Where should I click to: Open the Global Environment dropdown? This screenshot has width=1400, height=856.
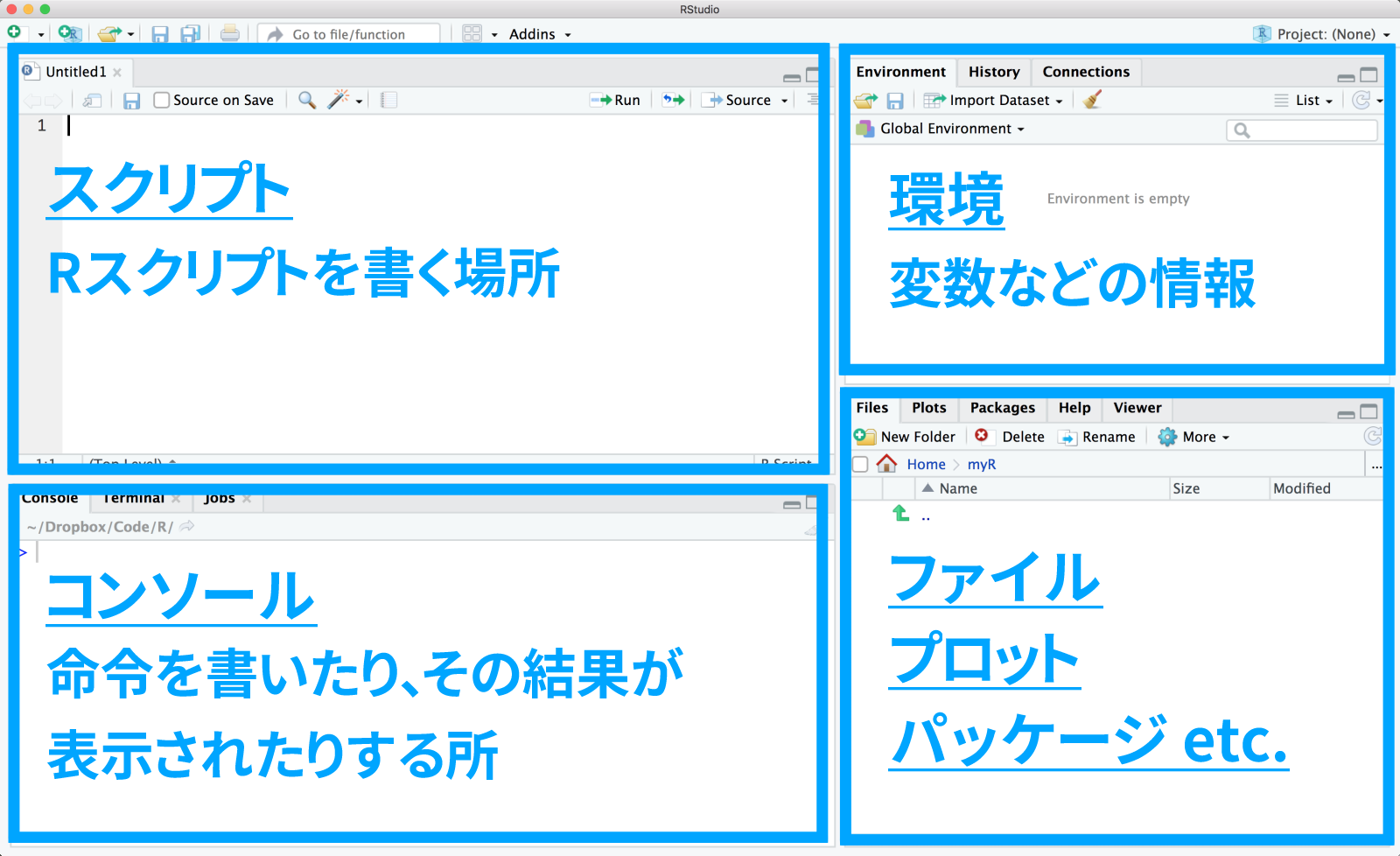click(x=941, y=129)
